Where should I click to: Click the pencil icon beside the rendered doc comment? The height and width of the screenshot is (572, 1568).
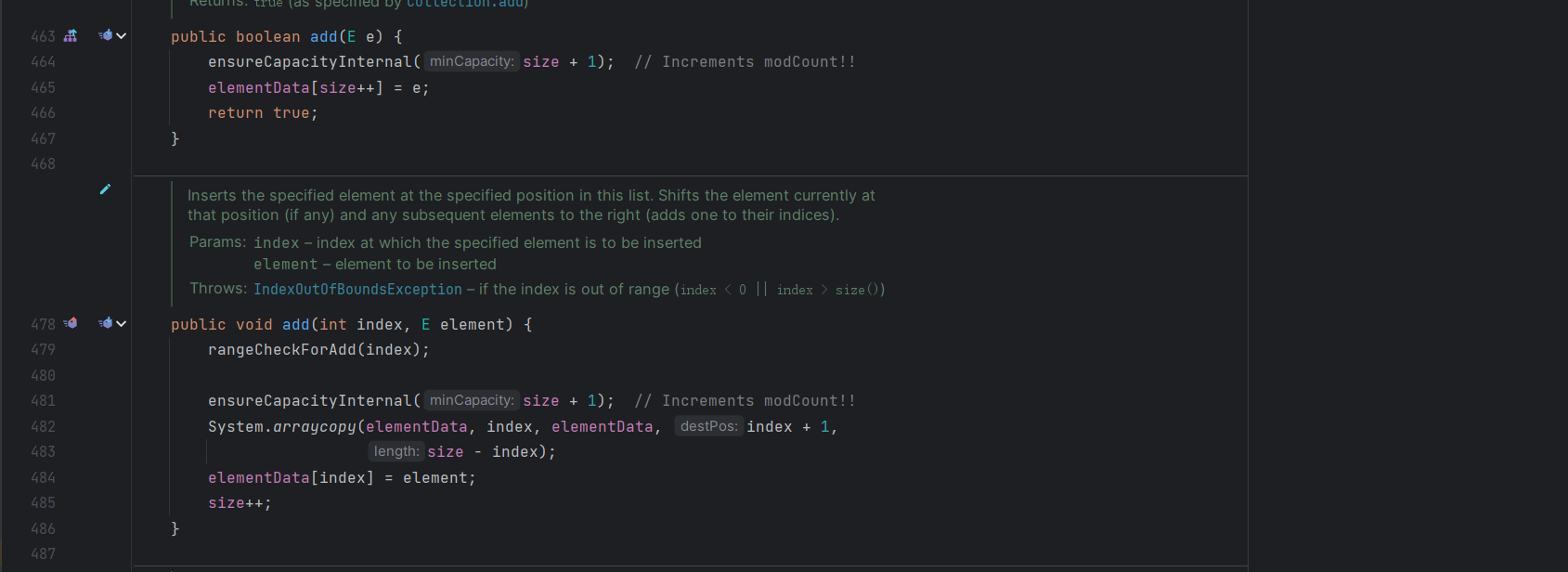[x=105, y=189]
